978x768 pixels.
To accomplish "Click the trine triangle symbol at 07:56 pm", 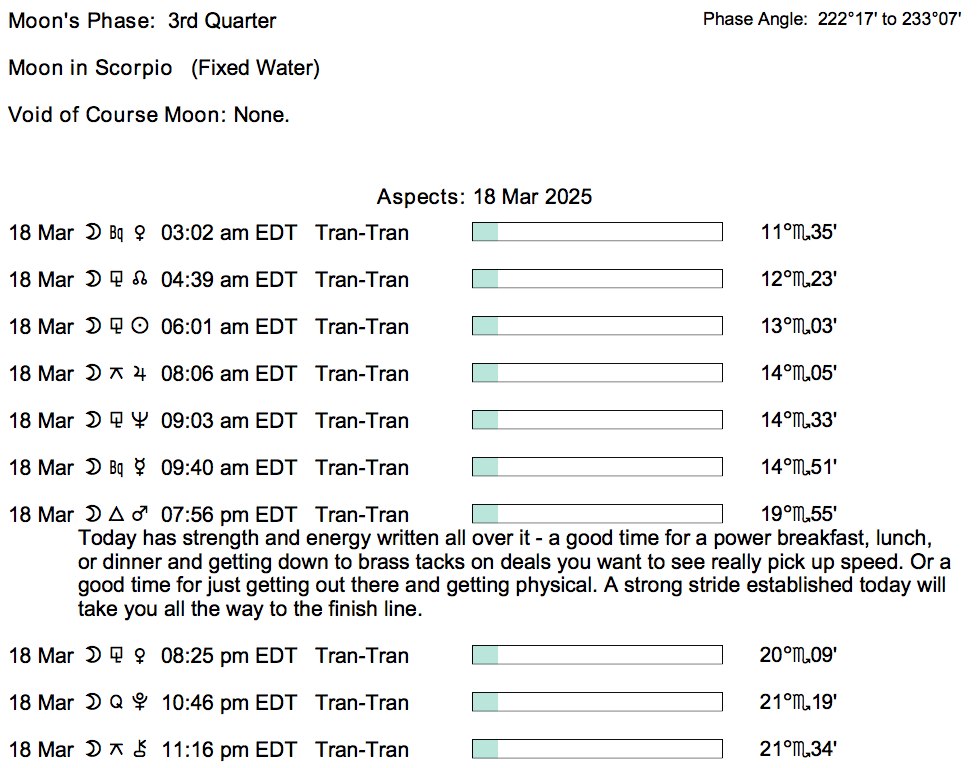I will click(x=115, y=515).
